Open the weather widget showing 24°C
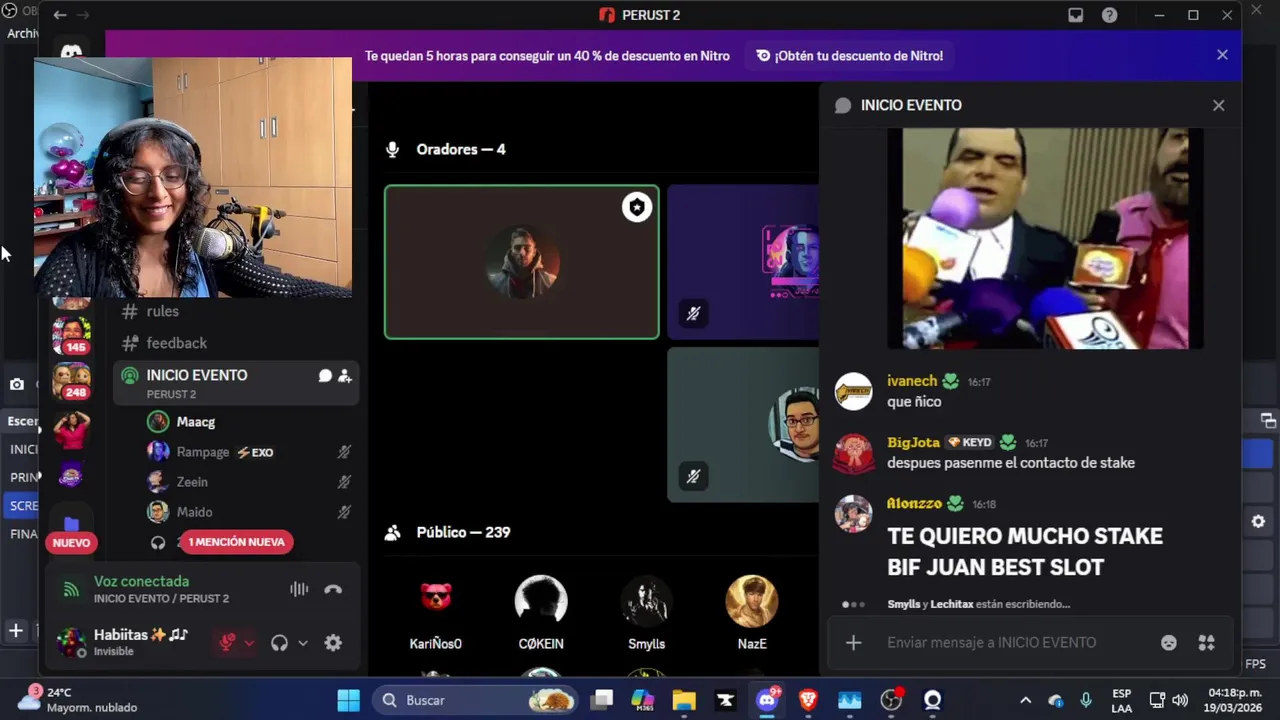 [x=80, y=700]
